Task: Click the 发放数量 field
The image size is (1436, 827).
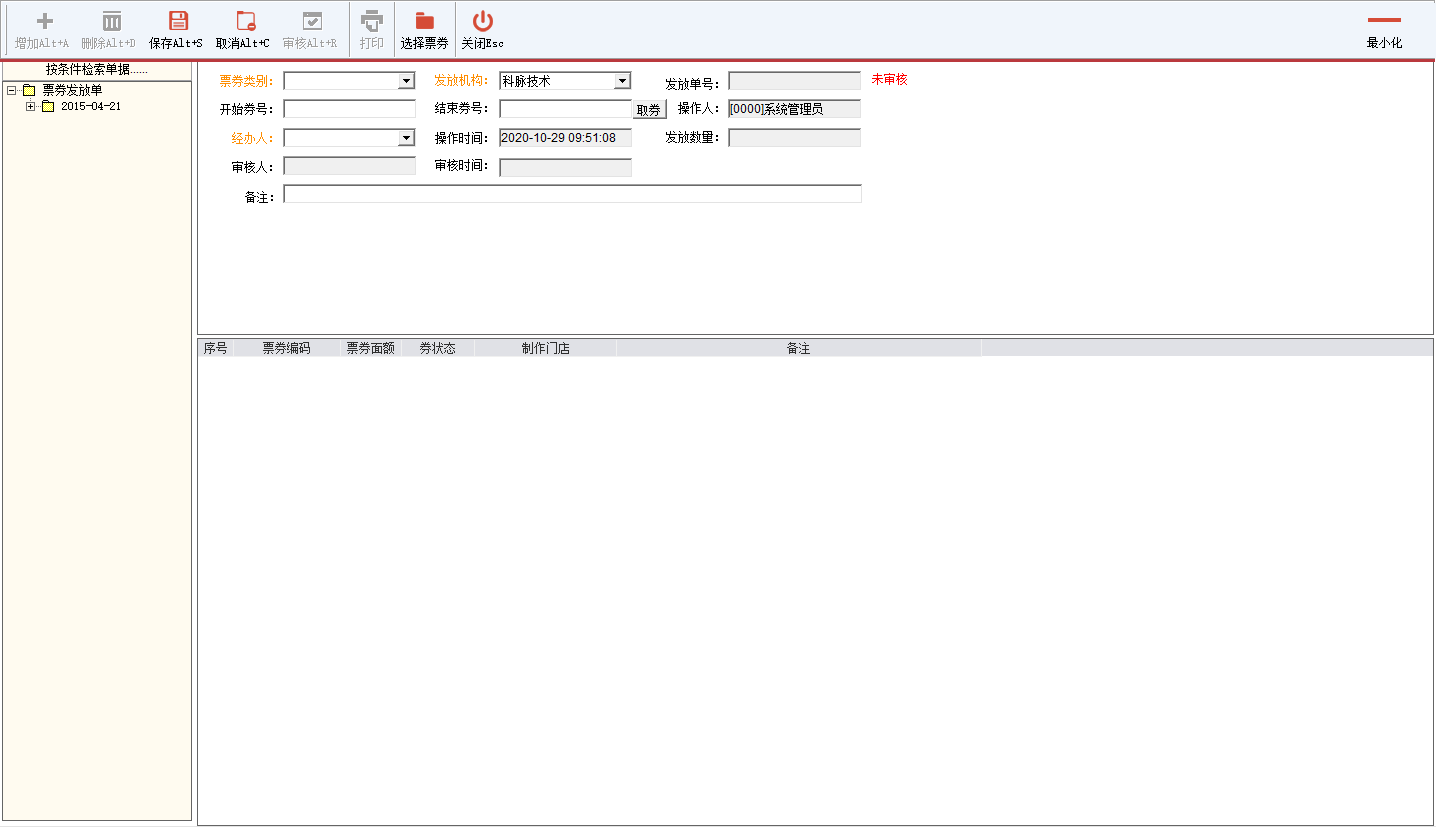Action: tap(795, 138)
